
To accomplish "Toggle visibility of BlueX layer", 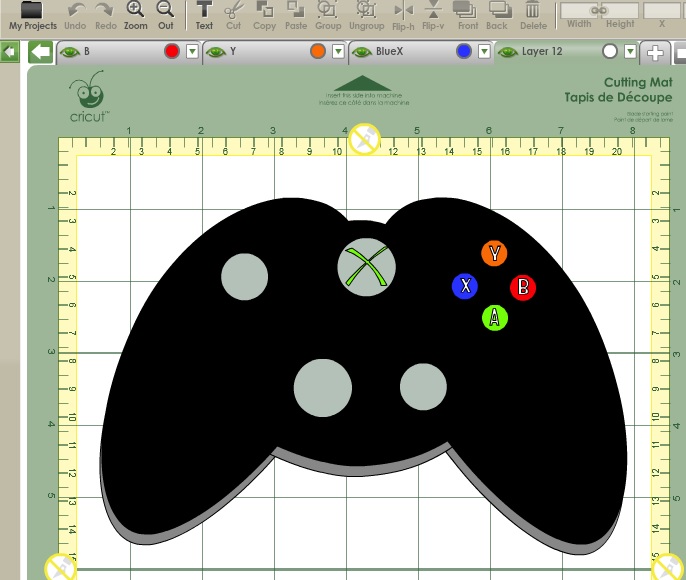I will tap(361, 52).
